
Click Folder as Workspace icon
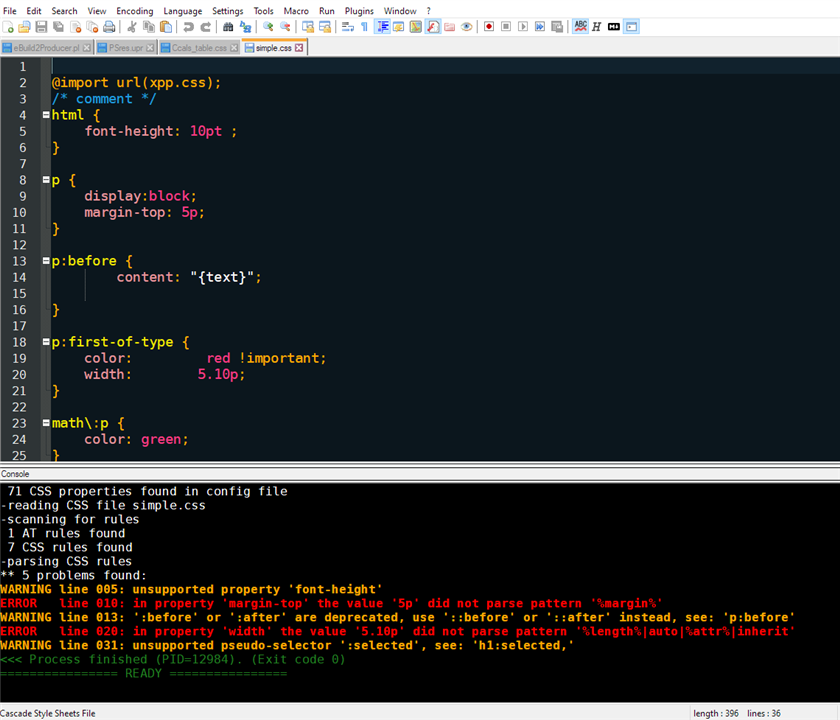click(449, 27)
